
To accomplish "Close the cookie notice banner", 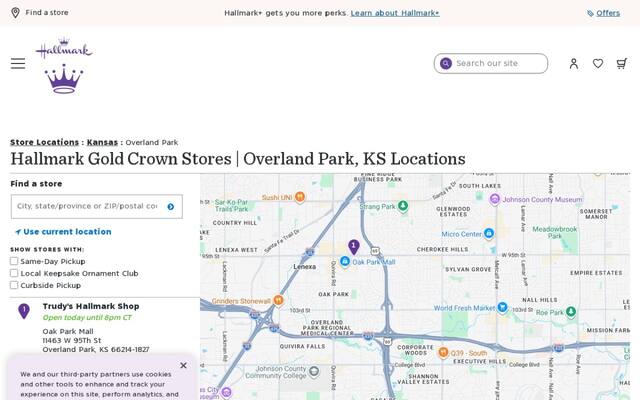I will click(x=183, y=365).
